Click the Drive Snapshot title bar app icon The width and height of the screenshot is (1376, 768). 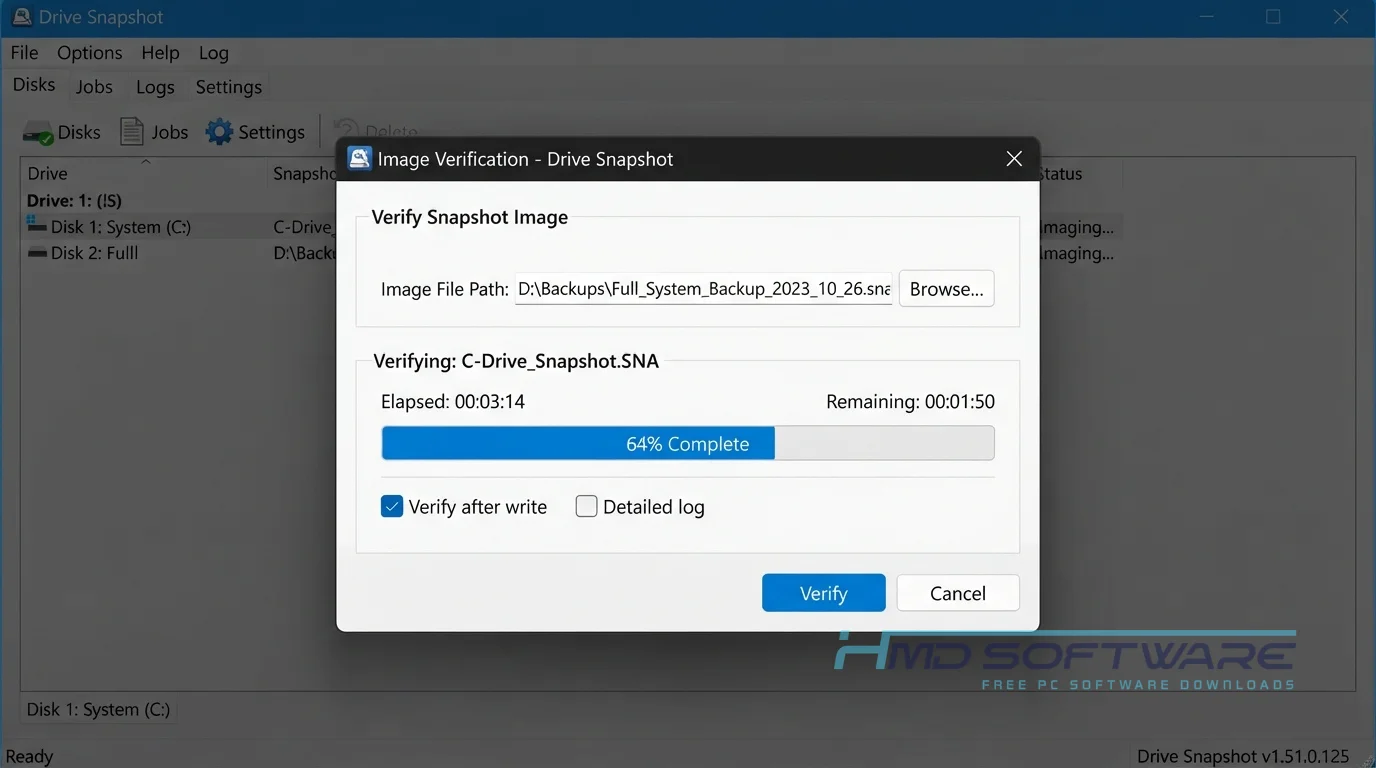[x=20, y=17]
